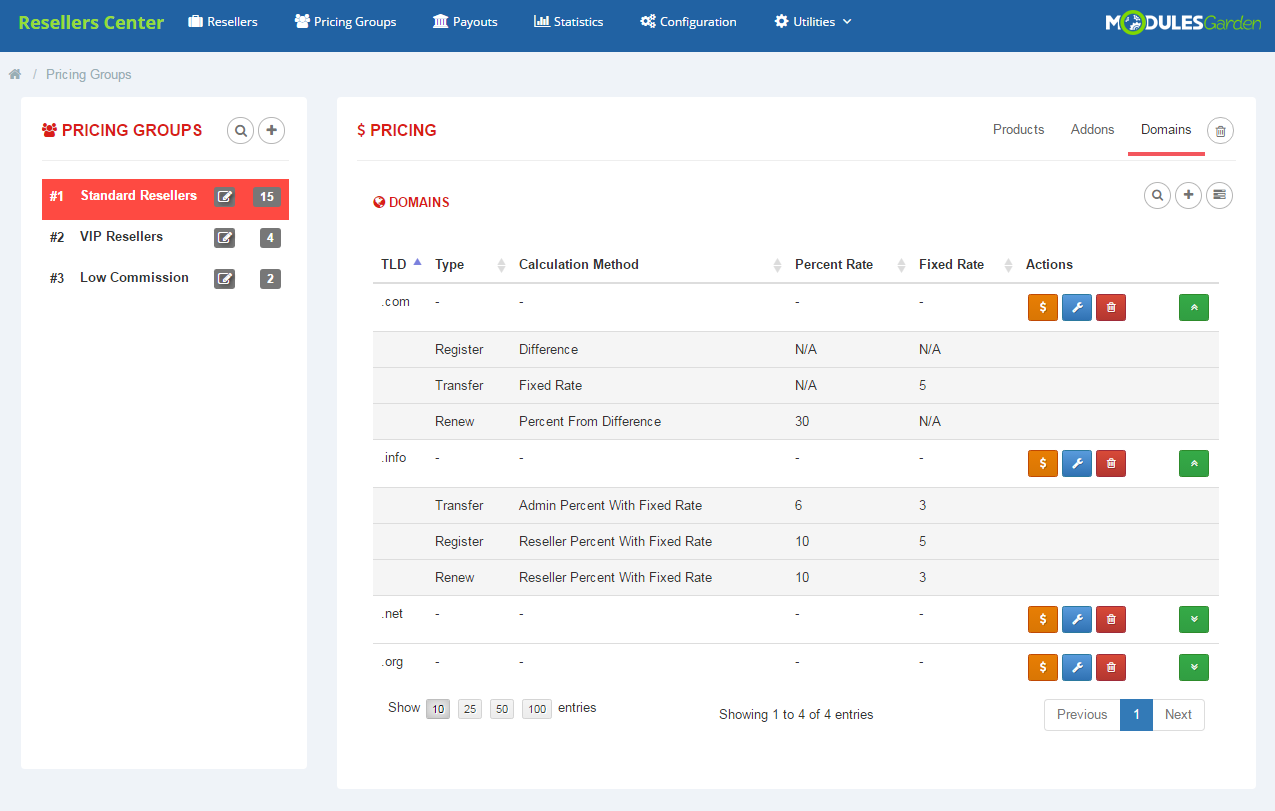This screenshot has height=811, width=1275.
Task: Collapse the .com pricing details
Action: [1193, 307]
